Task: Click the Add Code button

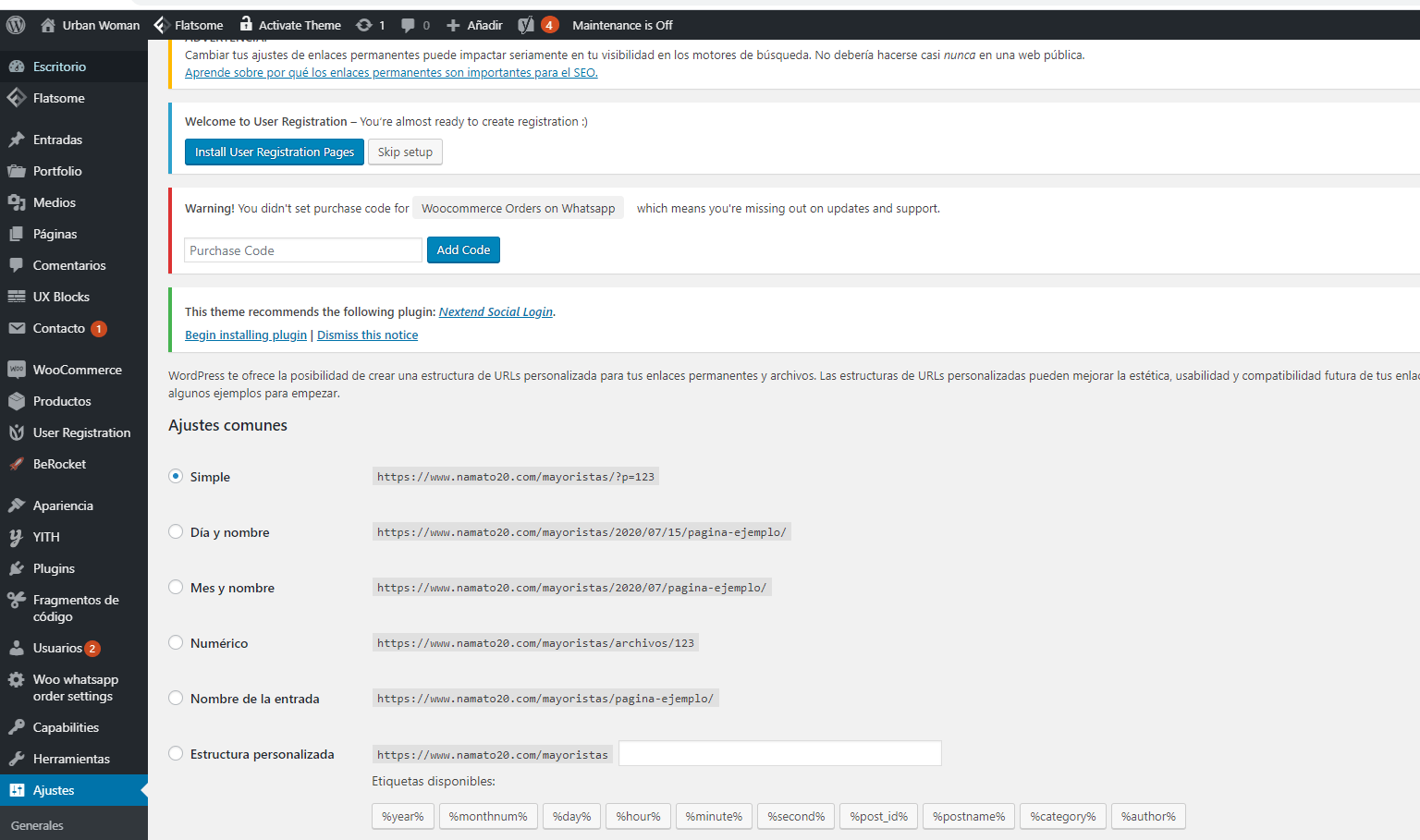Action: (x=463, y=250)
